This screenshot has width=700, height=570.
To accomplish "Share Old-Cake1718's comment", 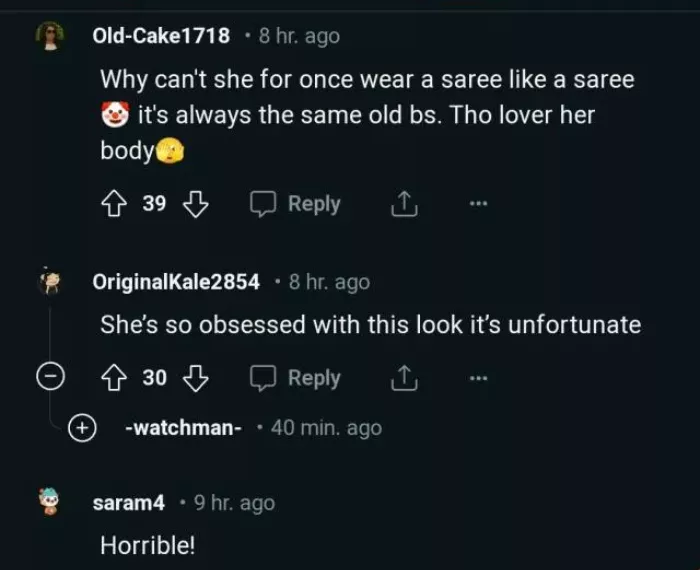I will tap(400, 204).
